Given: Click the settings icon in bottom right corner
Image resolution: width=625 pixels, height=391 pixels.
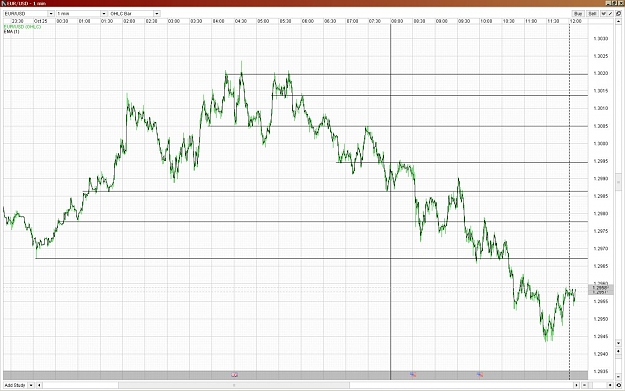Looking at the screenshot, I should coord(619,385).
